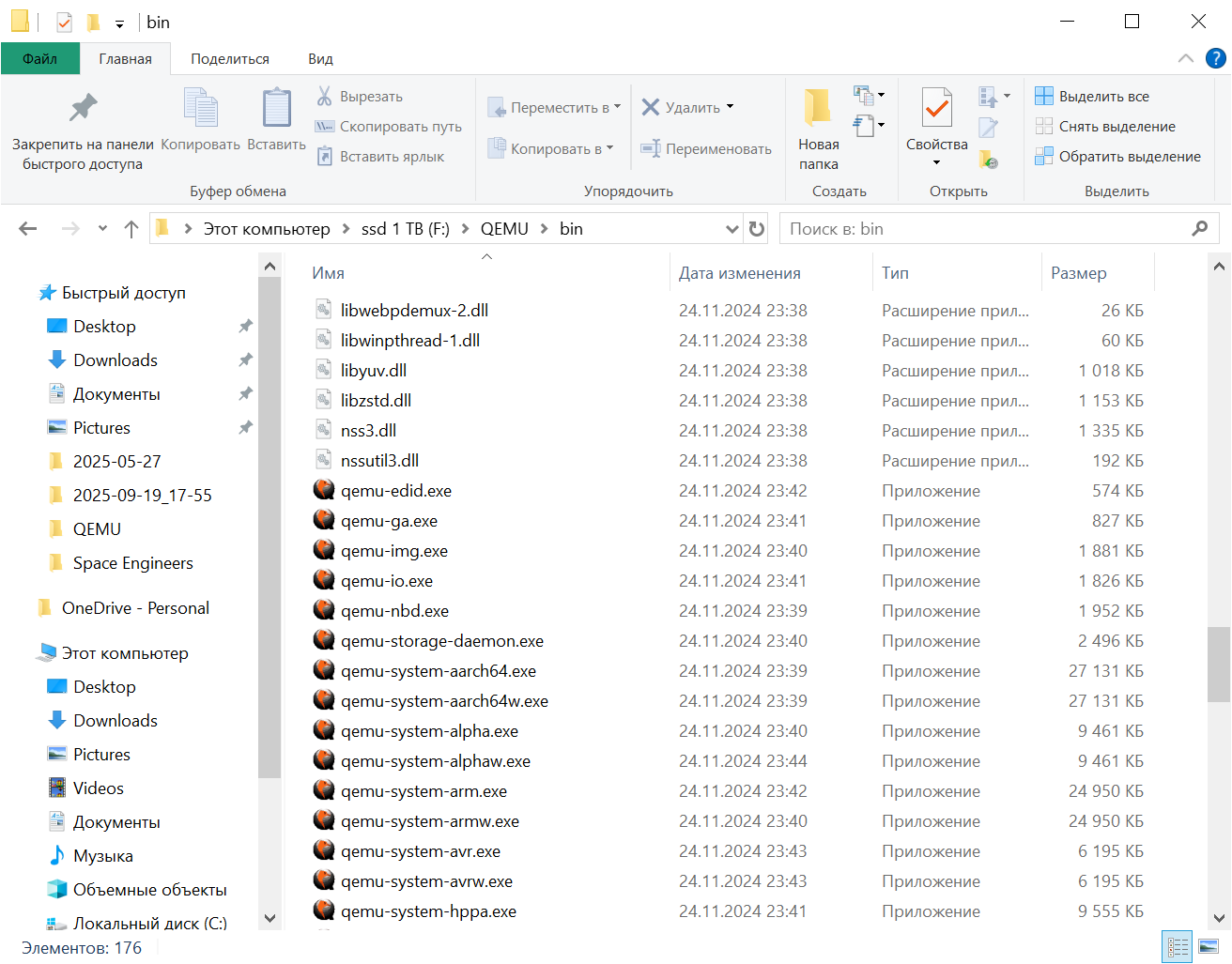Switch to Large icons view in status bar
Viewport: 1232px width, 964px height.
click(x=1209, y=946)
